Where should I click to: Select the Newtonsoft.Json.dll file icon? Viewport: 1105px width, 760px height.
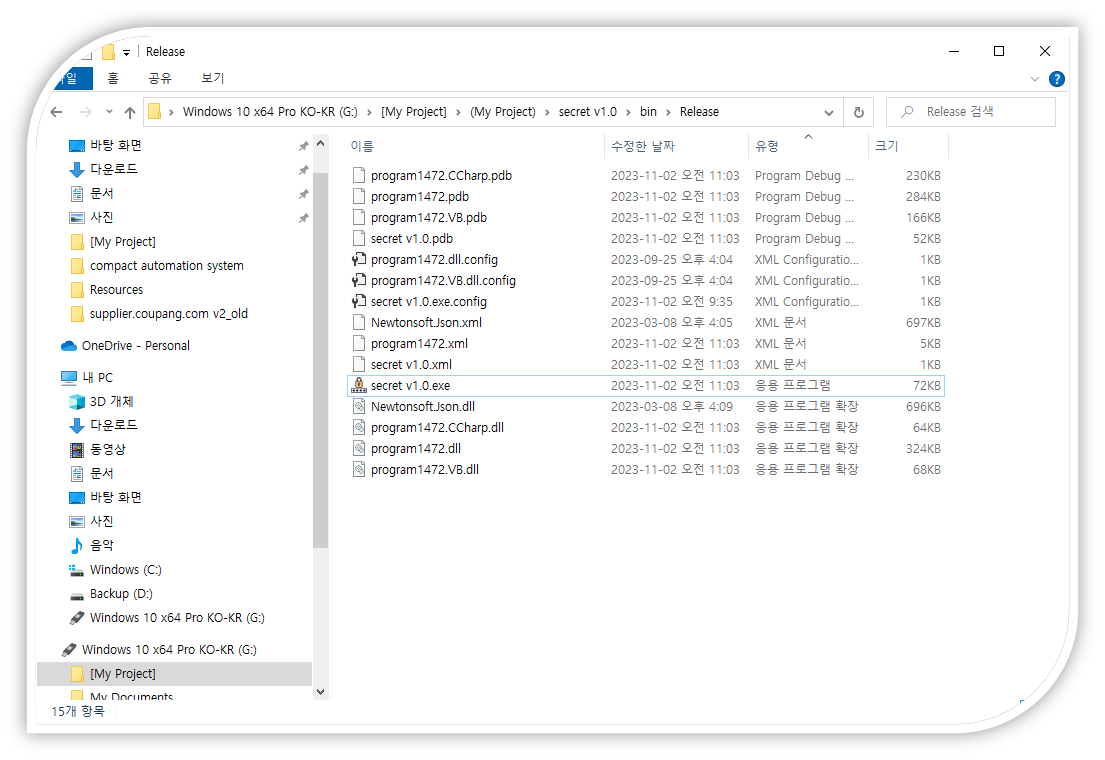pyautogui.click(x=359, y=406)
